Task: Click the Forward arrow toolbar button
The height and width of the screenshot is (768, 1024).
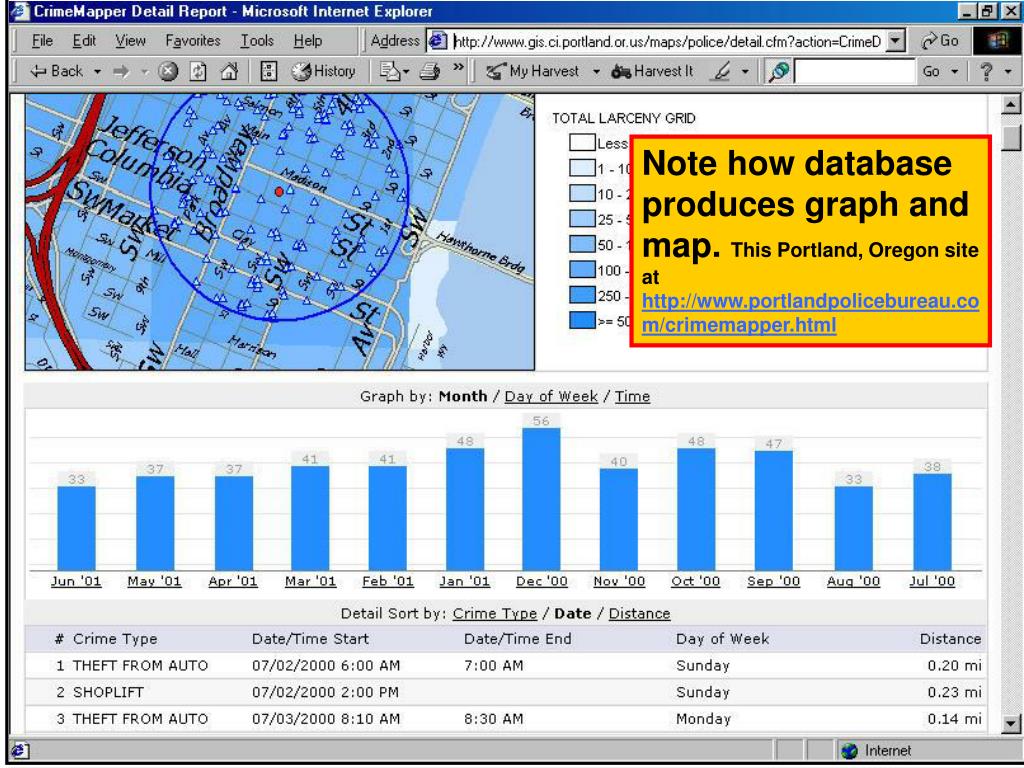Action: [121, 71]
